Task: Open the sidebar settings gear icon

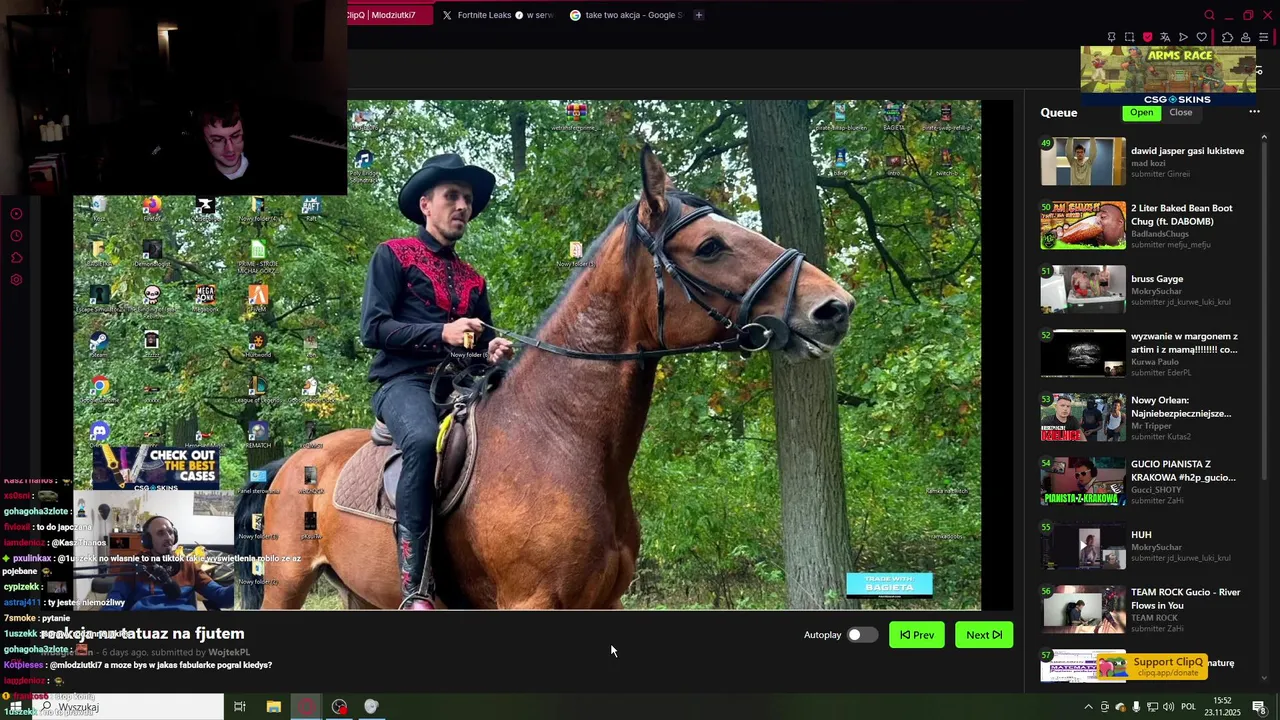Action: tap(16, 280)
